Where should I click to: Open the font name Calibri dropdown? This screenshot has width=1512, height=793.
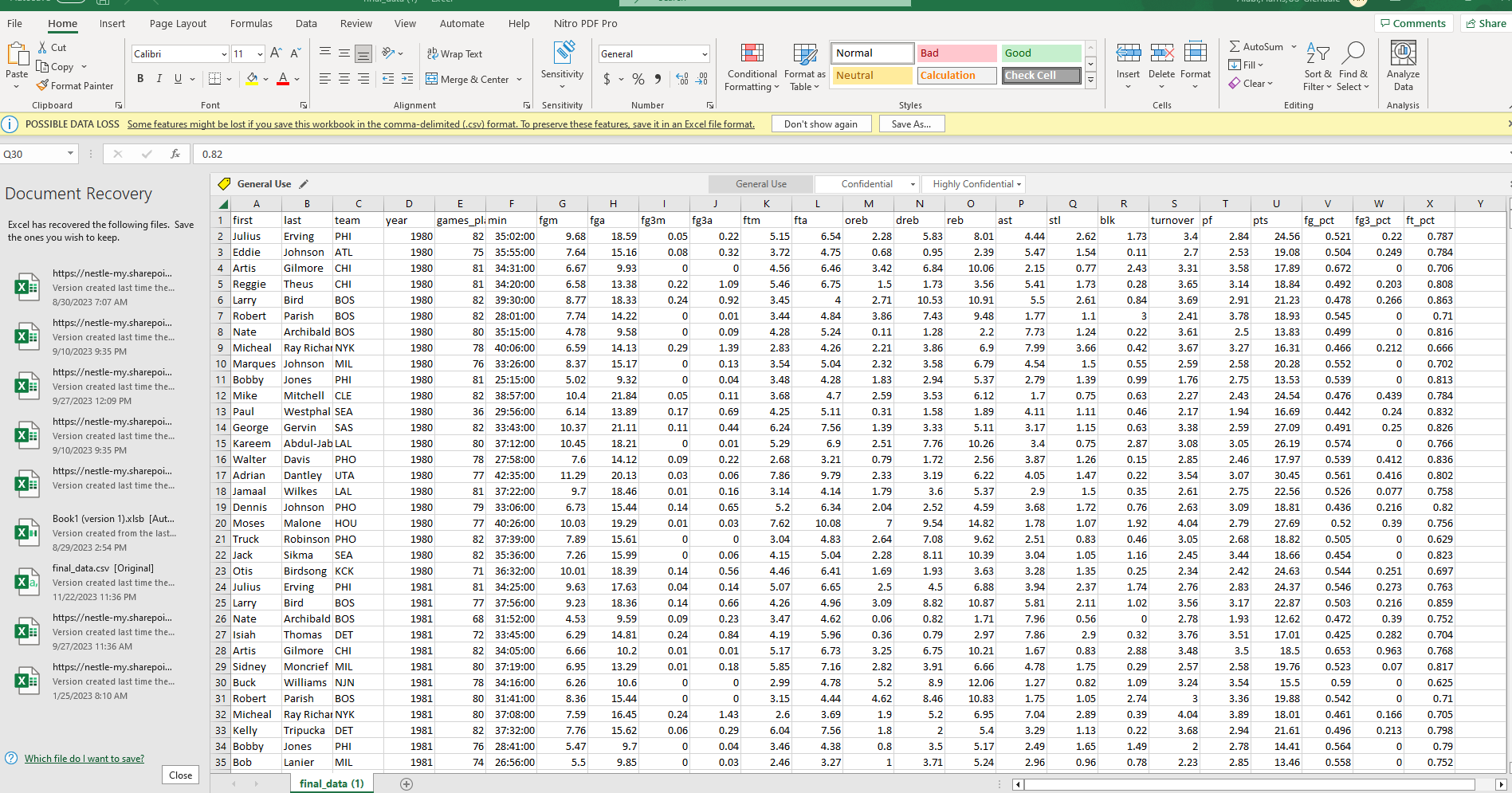224,54
